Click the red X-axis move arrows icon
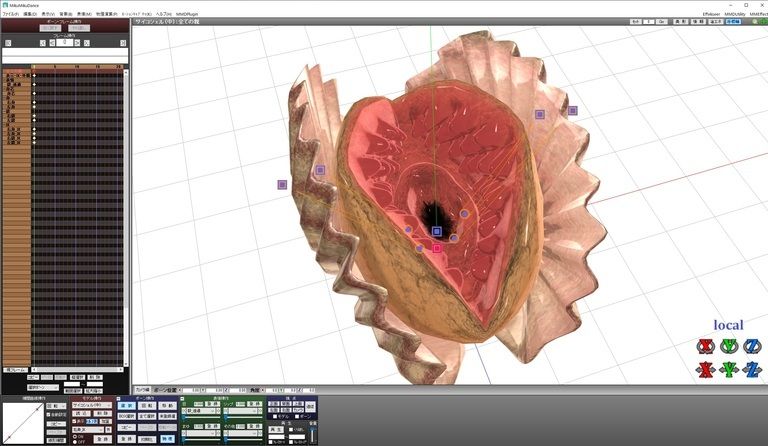 706,369
